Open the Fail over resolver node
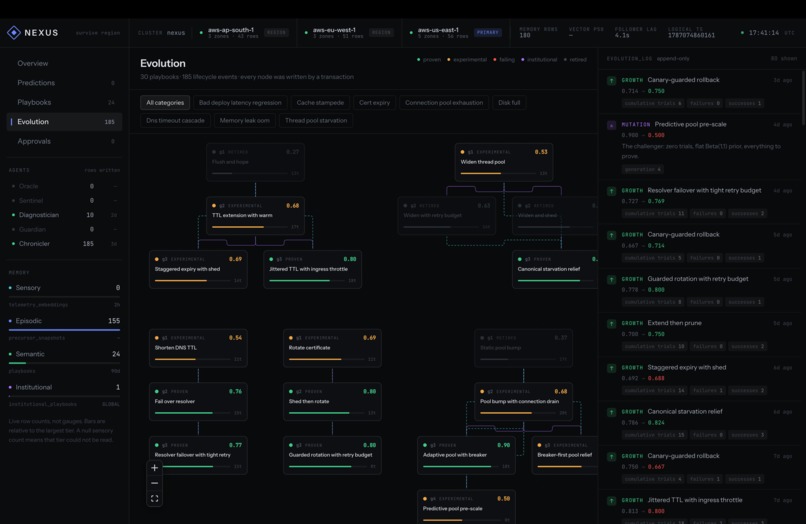 pos(198,402)
